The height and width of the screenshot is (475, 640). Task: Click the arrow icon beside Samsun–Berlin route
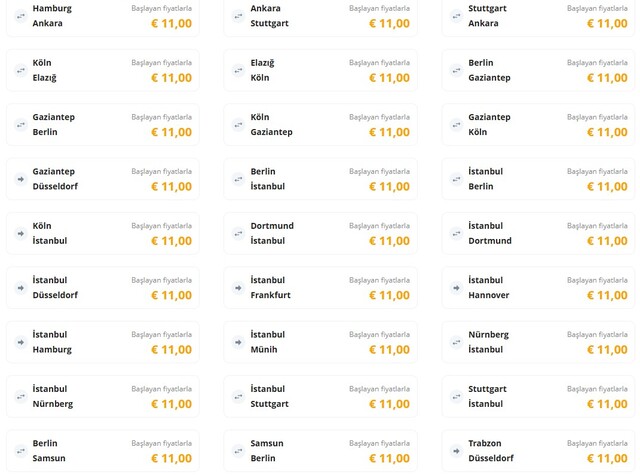coord(238,451)
